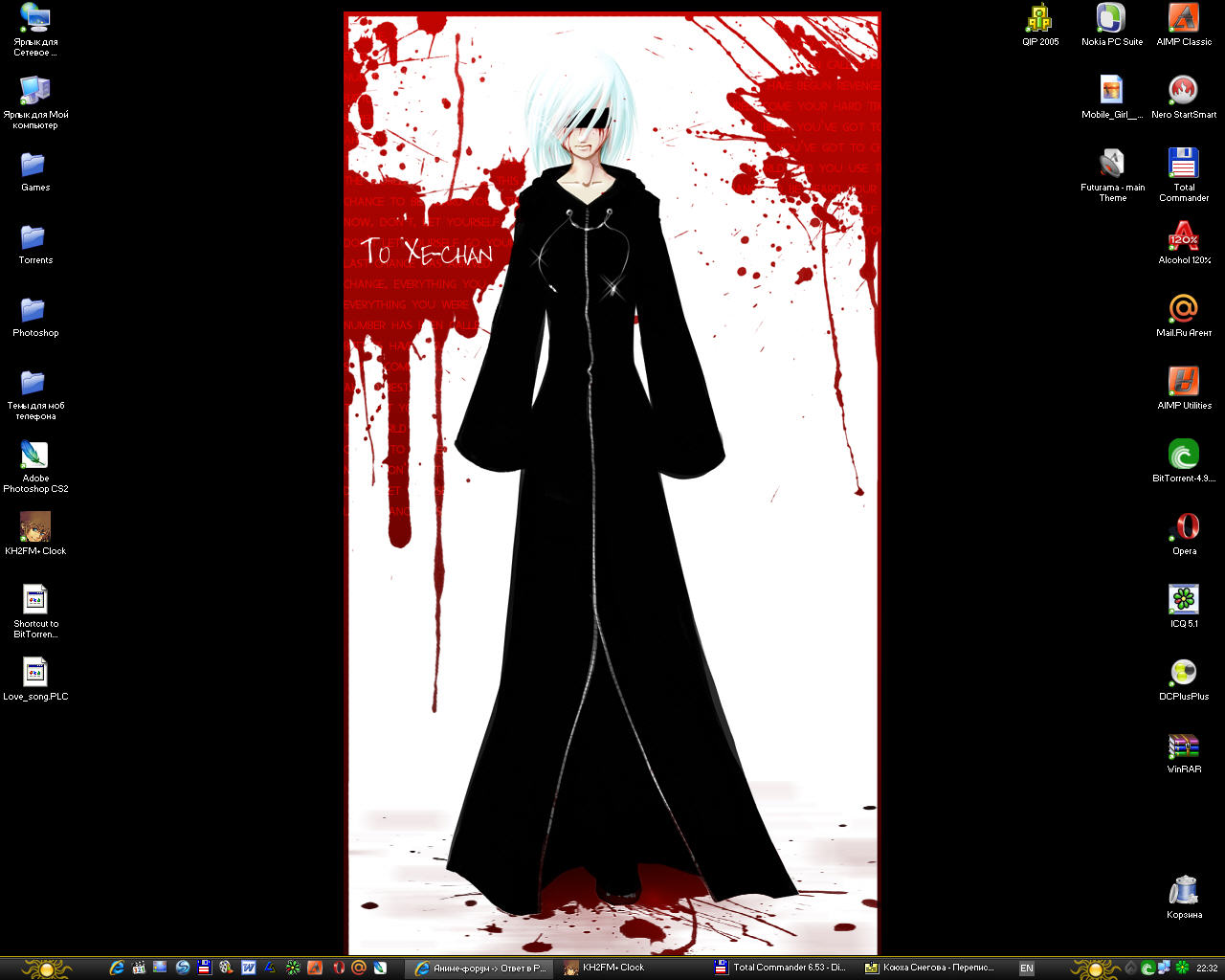This screenshot has width=1225, height=980.
Task: Select the Корзина recycle bin
Action: point(1184,897)
